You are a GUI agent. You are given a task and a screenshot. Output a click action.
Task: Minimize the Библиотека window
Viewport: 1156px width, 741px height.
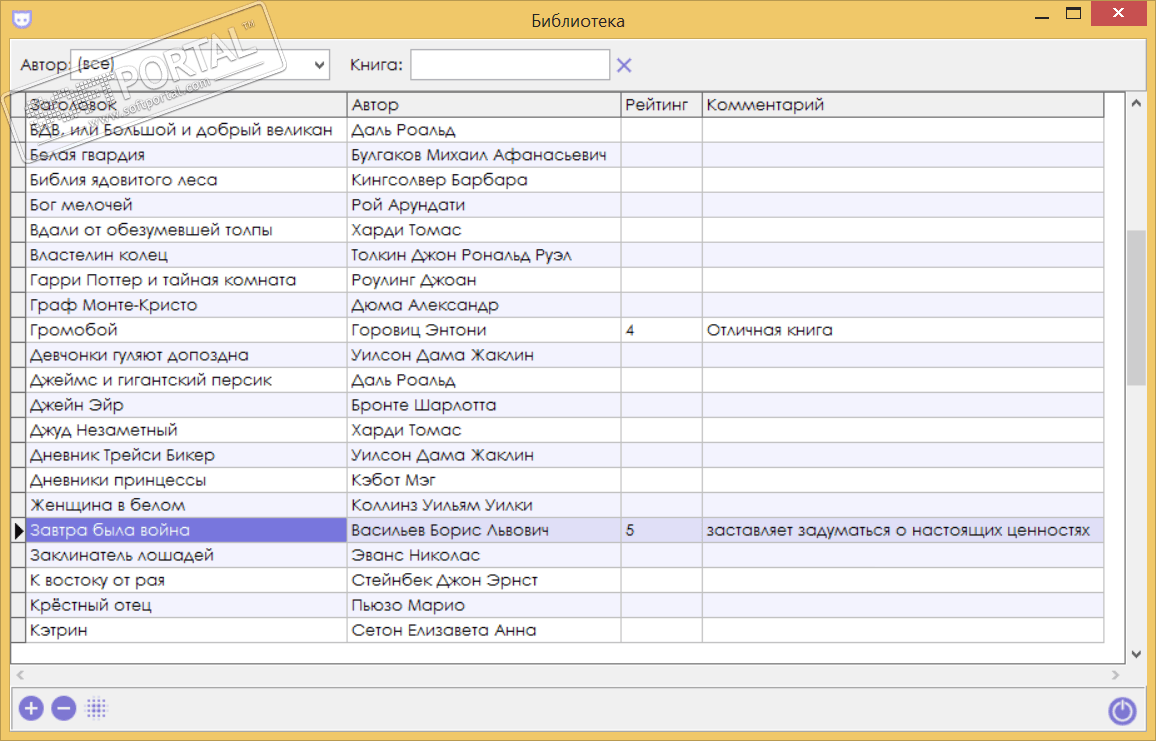click(x=1042, y=15)
